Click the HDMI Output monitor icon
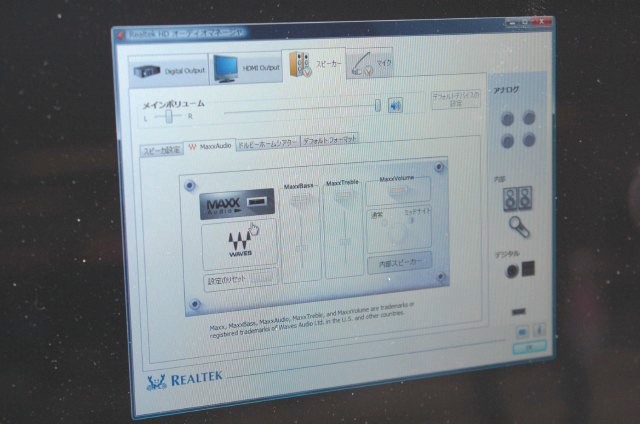This screenshot has height=424, width=640. (226, 69)
